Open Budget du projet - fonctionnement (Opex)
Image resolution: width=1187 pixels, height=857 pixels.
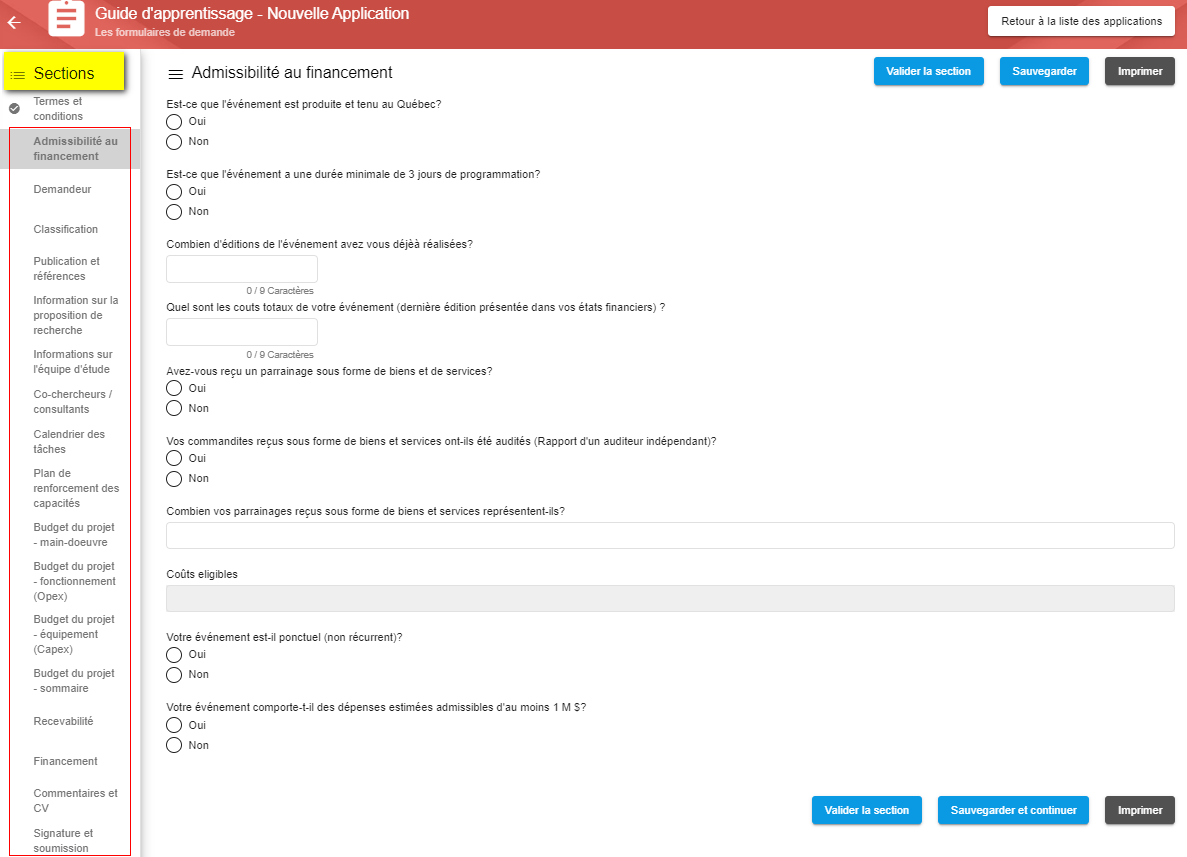tap(75, 581)
